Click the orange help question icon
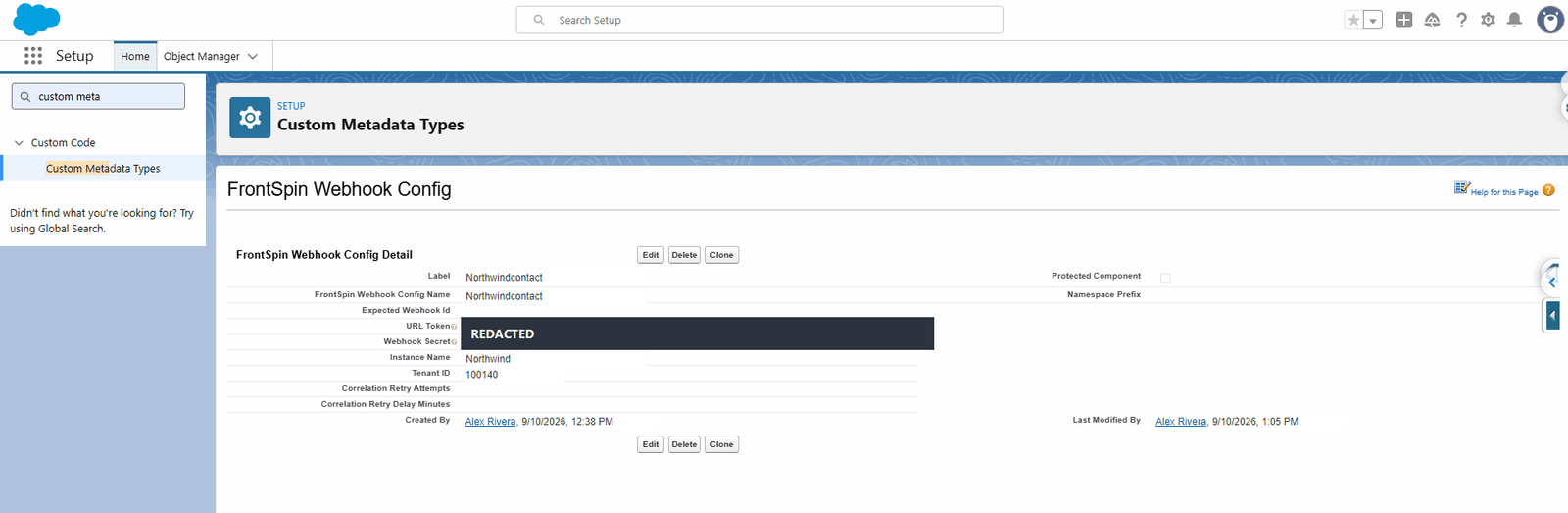The height and width of the screenshot is (513, 1568). coord(1548,190)
